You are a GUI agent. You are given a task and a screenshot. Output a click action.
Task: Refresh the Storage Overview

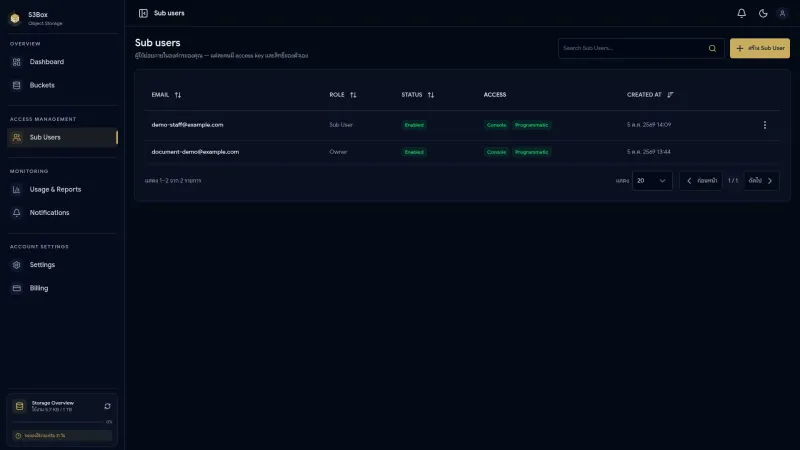(107, 407)
